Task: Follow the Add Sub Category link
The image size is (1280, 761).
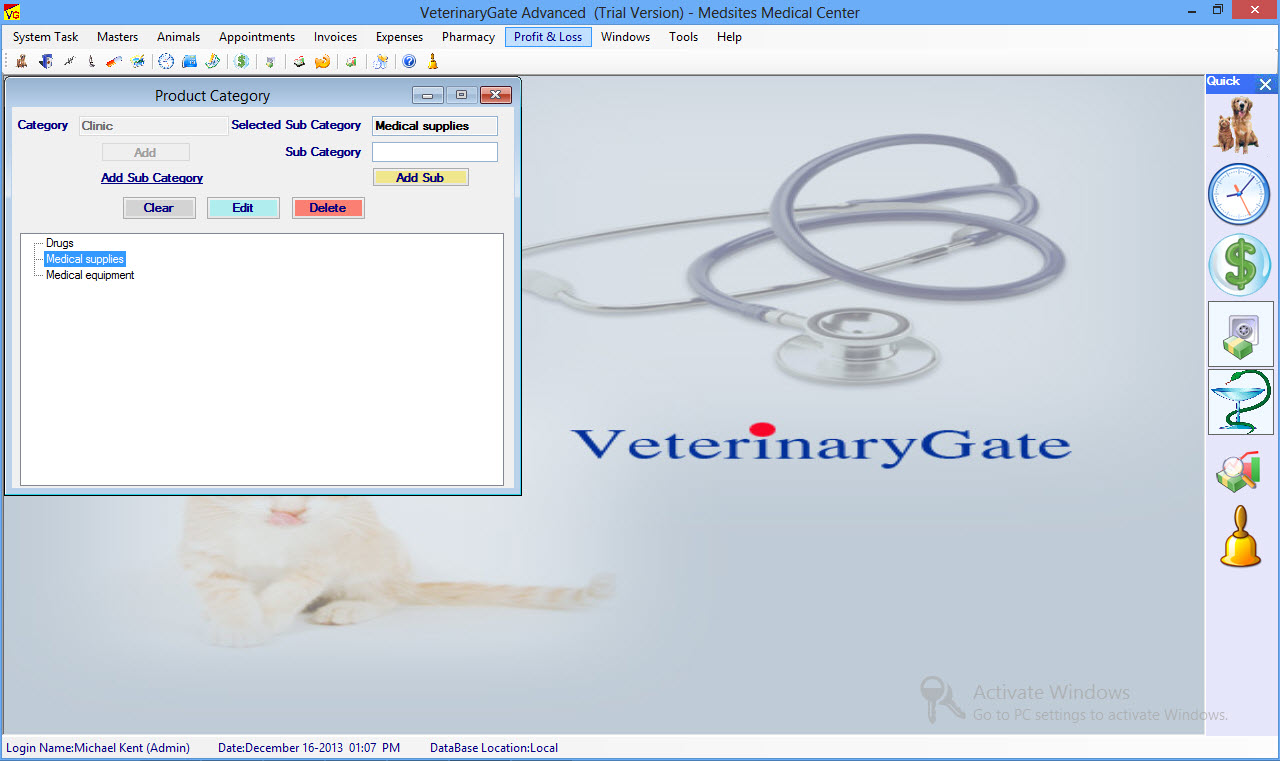Action: pyautogui.click(x=152, y=178)
